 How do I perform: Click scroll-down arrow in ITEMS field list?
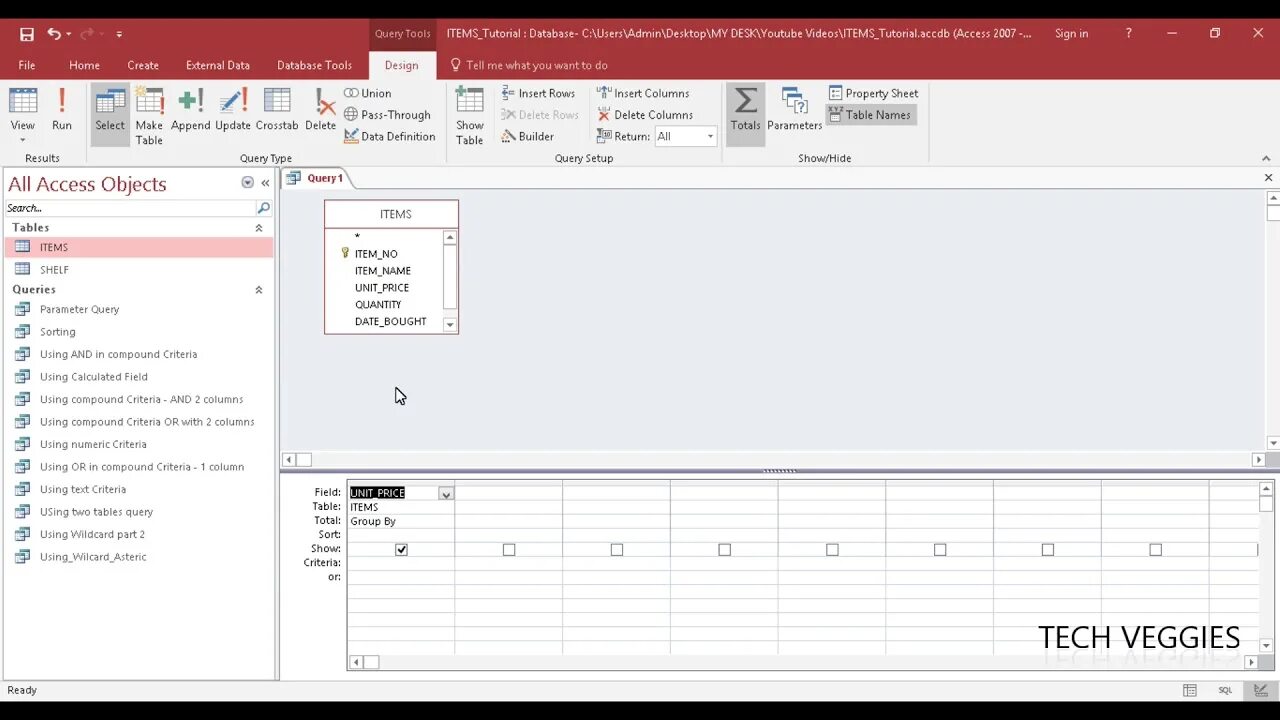pyautogui.click(x=450, y=325)
